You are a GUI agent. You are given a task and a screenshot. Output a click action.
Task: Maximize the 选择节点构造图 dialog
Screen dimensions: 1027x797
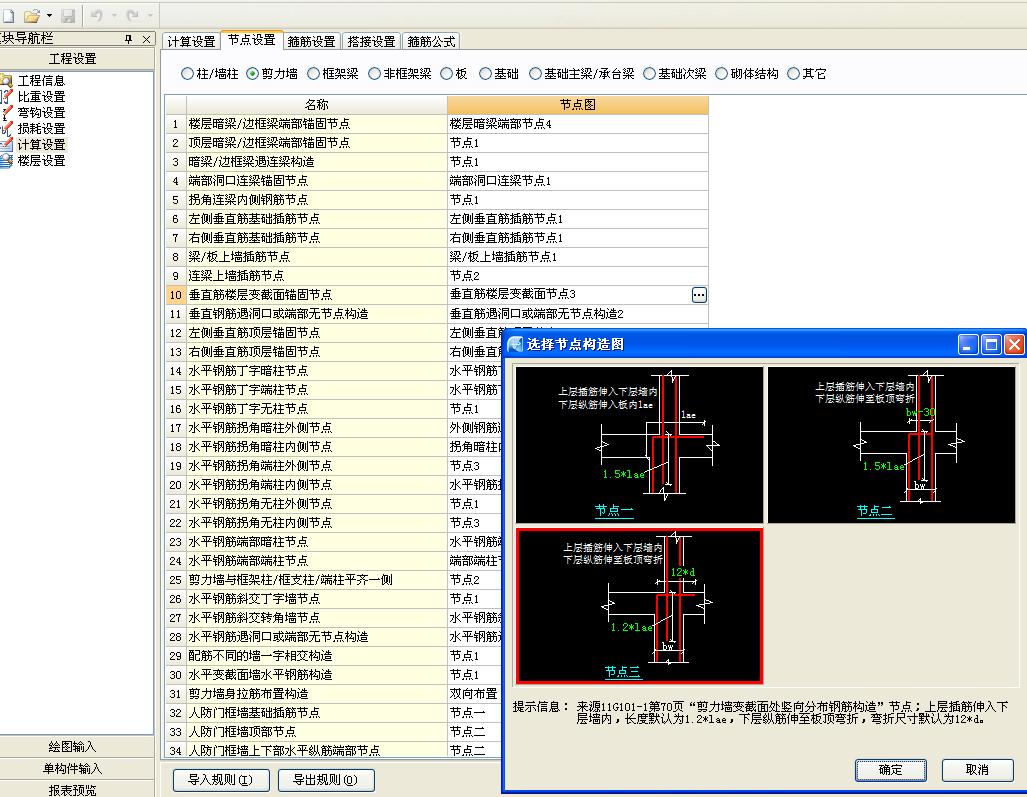(991, 344)
